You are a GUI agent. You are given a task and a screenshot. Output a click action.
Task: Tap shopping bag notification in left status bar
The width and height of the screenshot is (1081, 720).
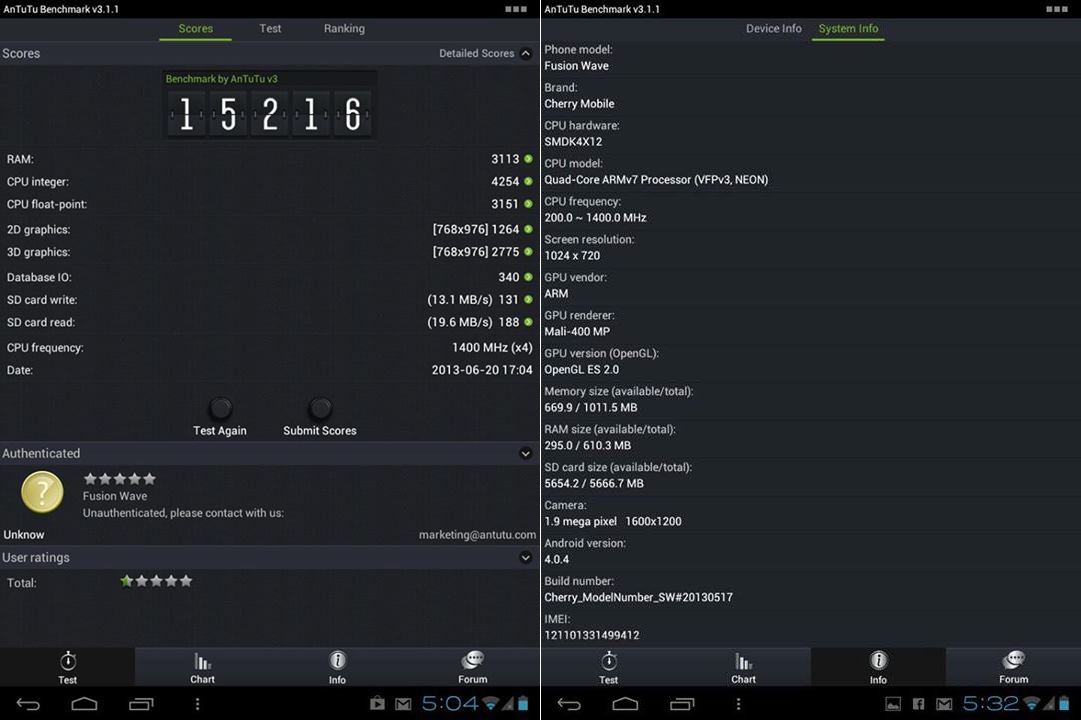coord(377,703)
